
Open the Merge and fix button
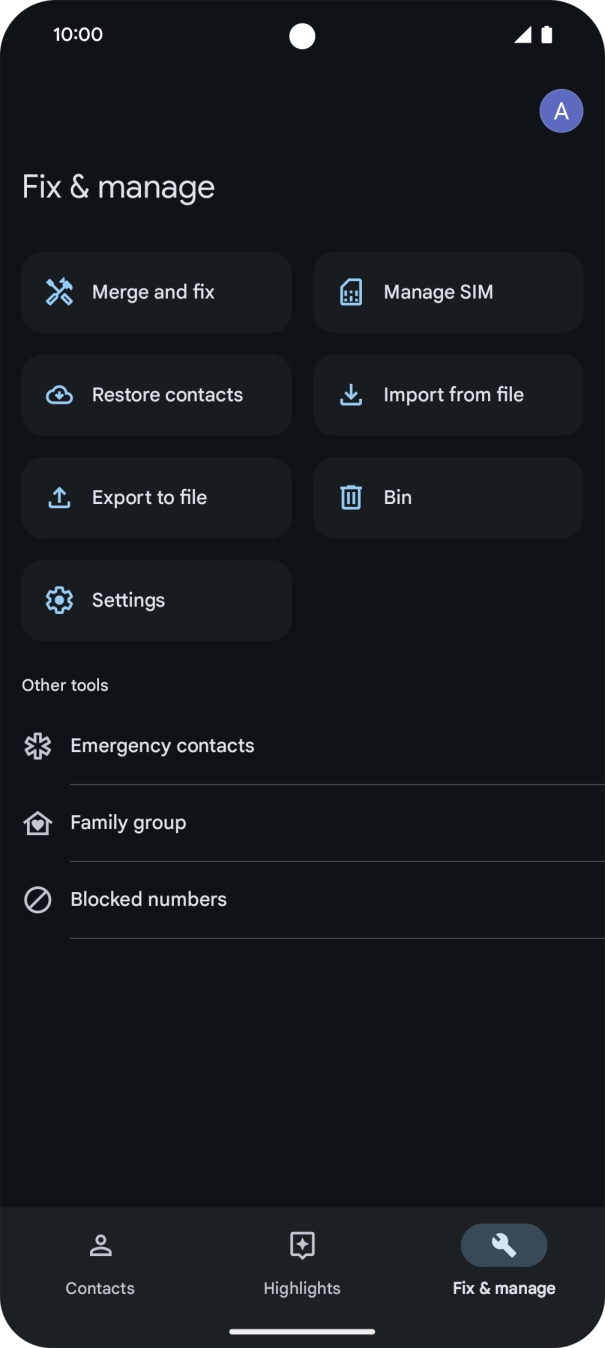pos(156,292)
